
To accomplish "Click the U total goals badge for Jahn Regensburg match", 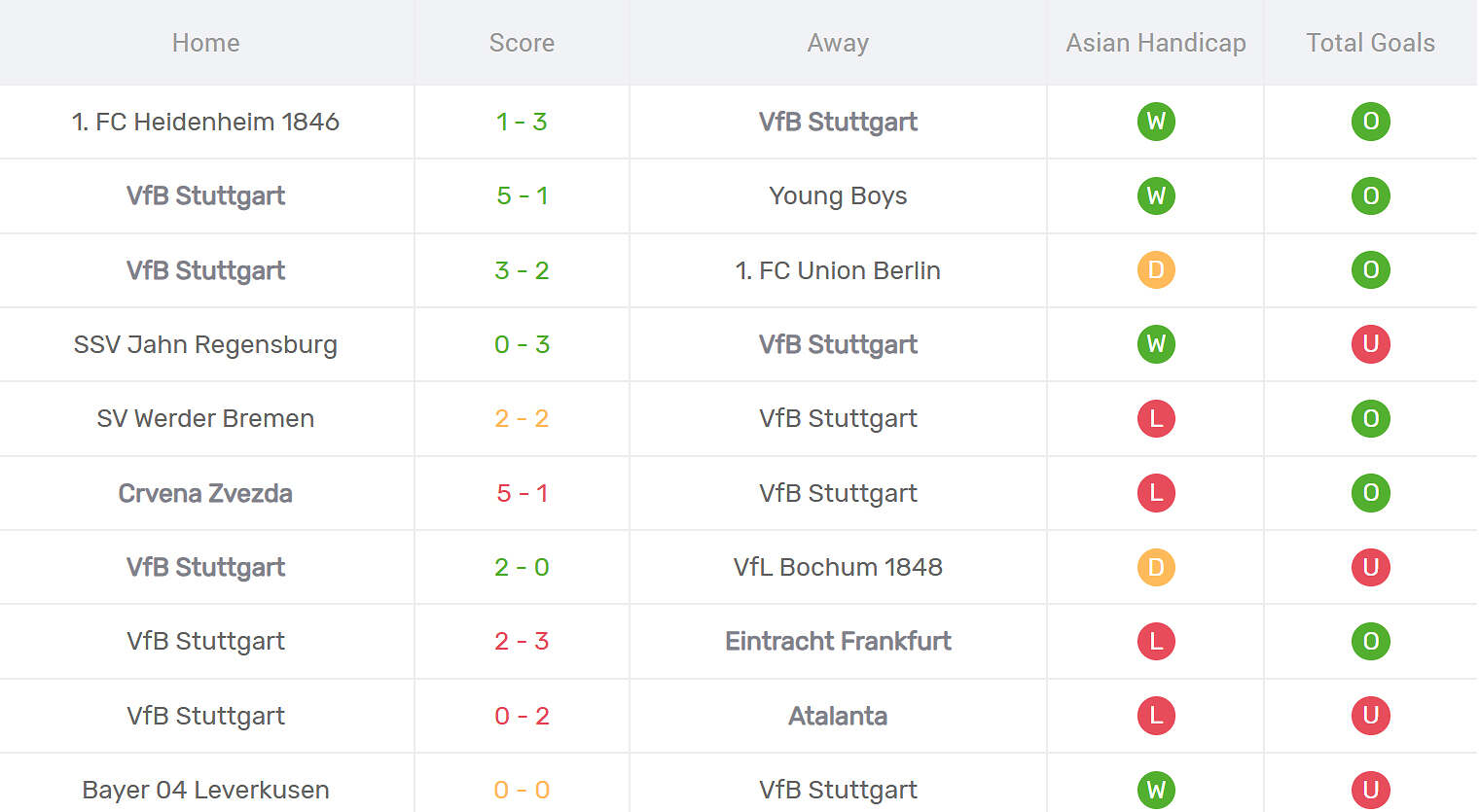I will 1370,344.
